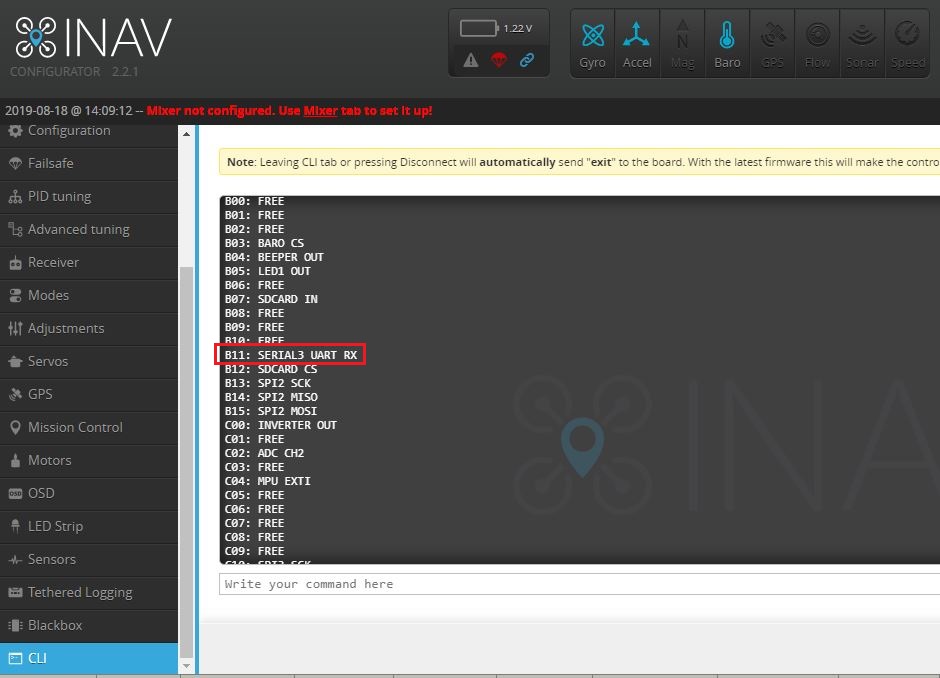
Task: Click the warning triangle icon in header
Action: 471,60
